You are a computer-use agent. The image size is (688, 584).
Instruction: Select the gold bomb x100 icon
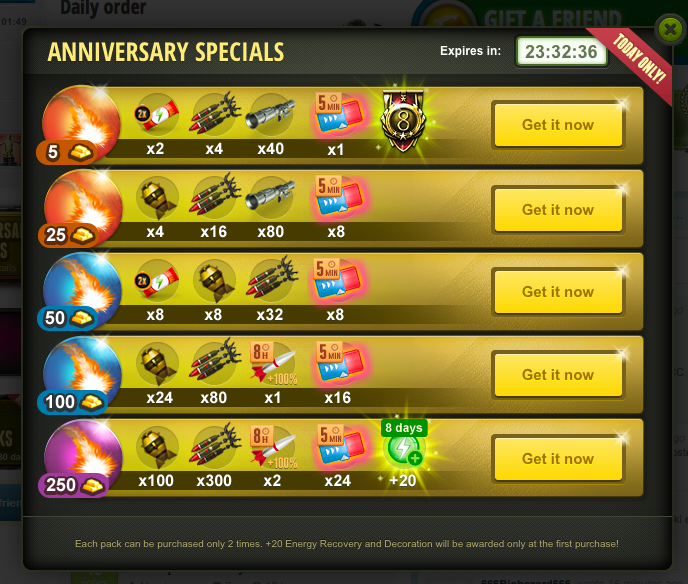click(x=157, y=448)
